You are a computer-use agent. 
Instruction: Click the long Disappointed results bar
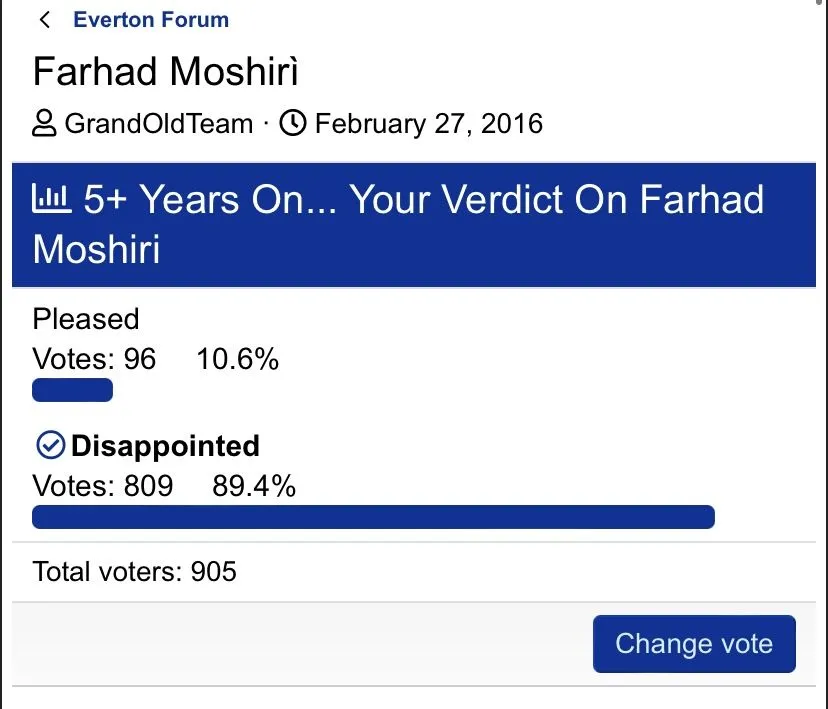coord(373,517)
